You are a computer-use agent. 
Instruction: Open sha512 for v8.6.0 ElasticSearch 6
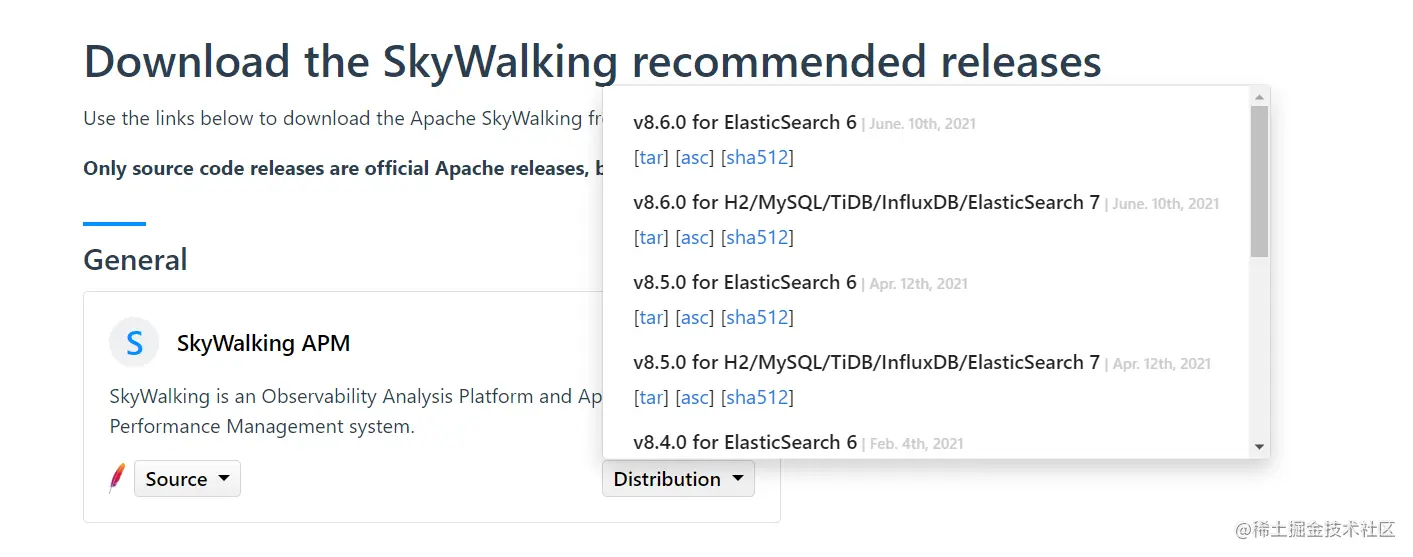tap(757, 157)
